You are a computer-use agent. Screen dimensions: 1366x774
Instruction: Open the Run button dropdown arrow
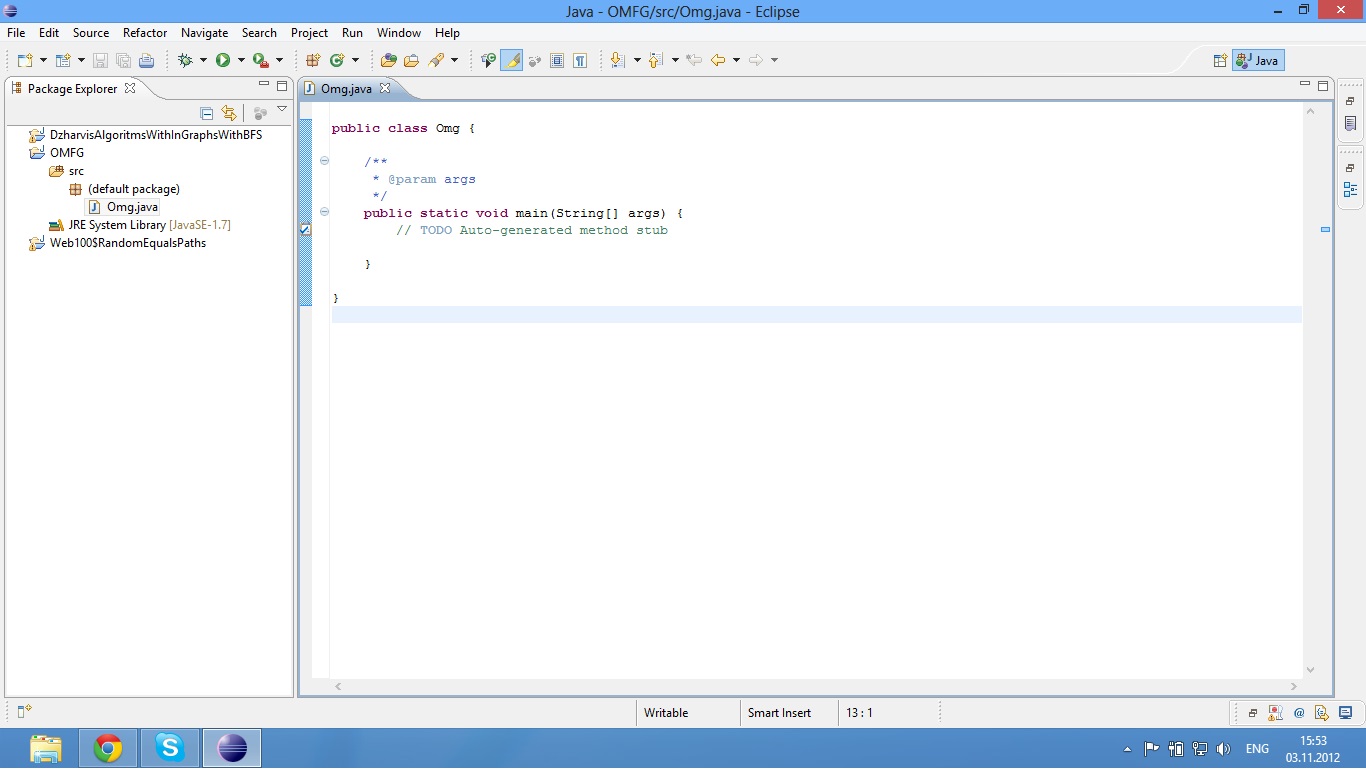241,60
